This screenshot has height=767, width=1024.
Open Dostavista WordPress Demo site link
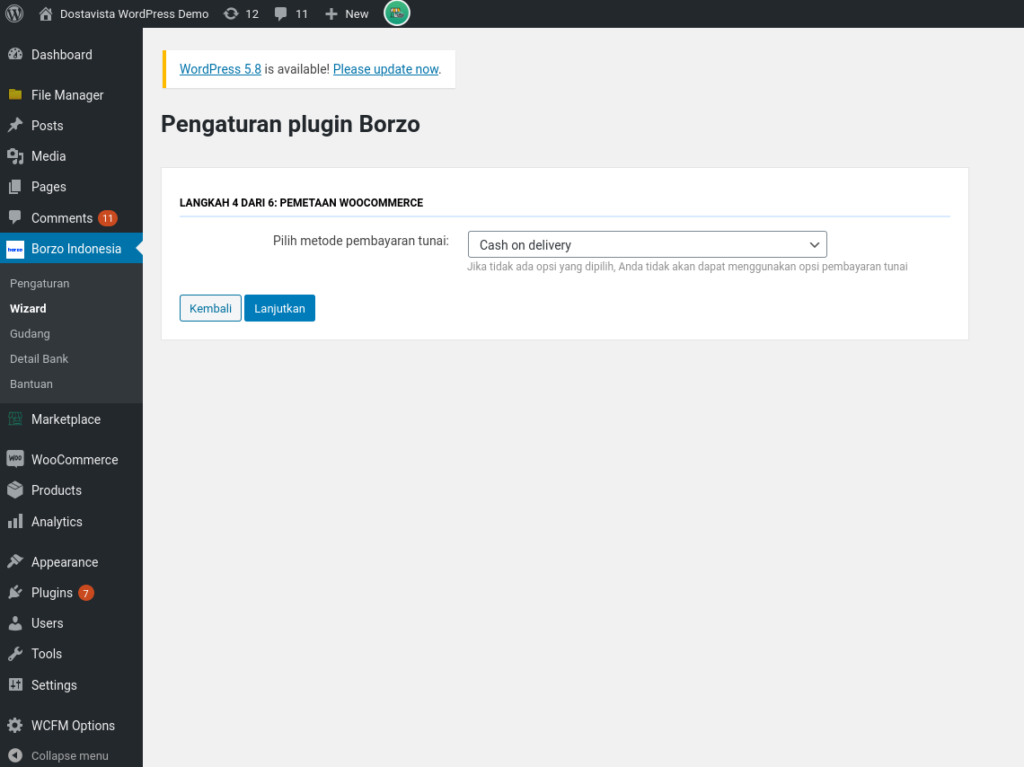[x=135, y=14]
